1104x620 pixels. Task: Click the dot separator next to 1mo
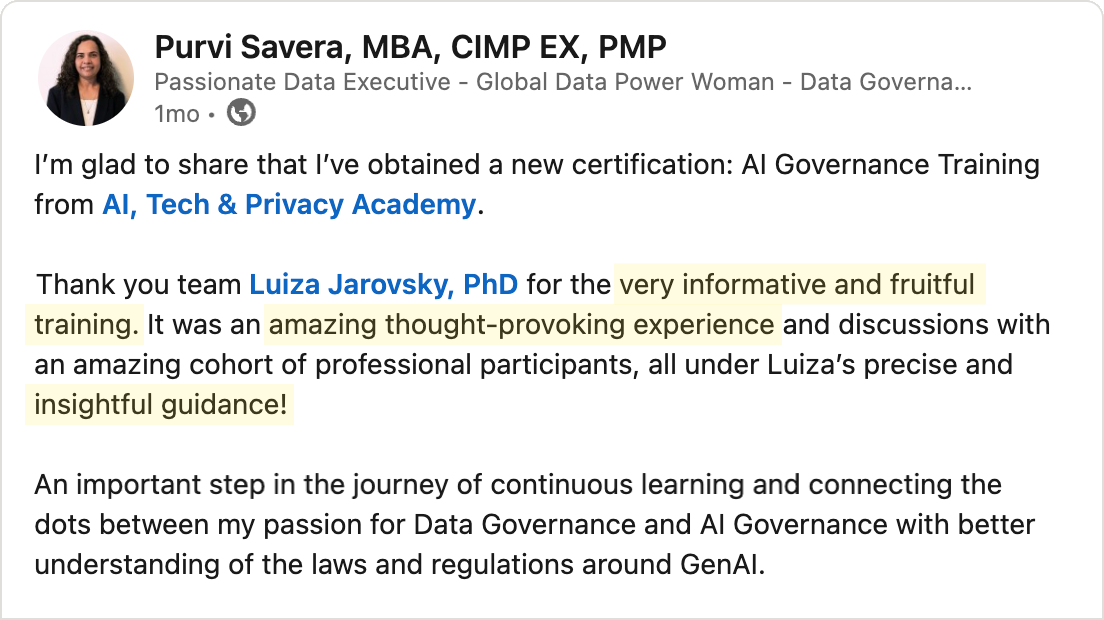coord(212,115)
